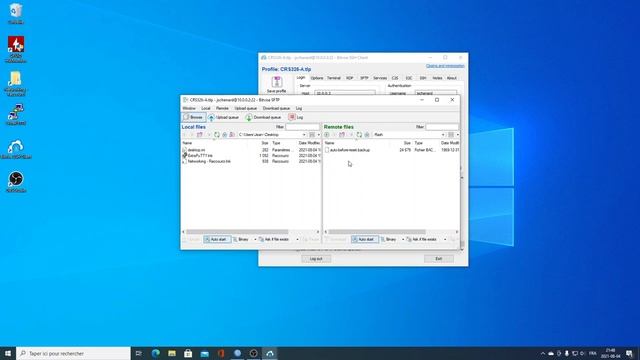Sort remote files by Name column header
This screenshot has height=360, width=640.
[329, 143]
